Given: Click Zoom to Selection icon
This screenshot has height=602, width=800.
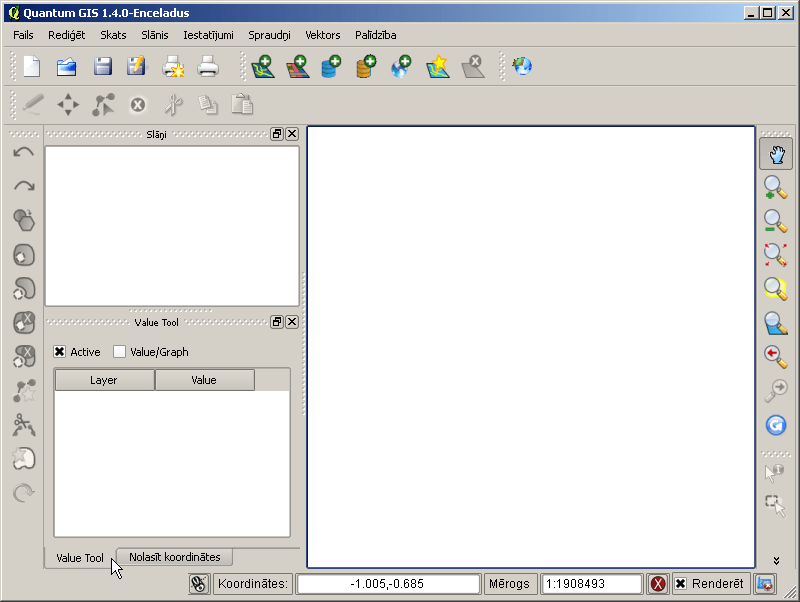Looking at the screenshot, I should coord(776,289).
